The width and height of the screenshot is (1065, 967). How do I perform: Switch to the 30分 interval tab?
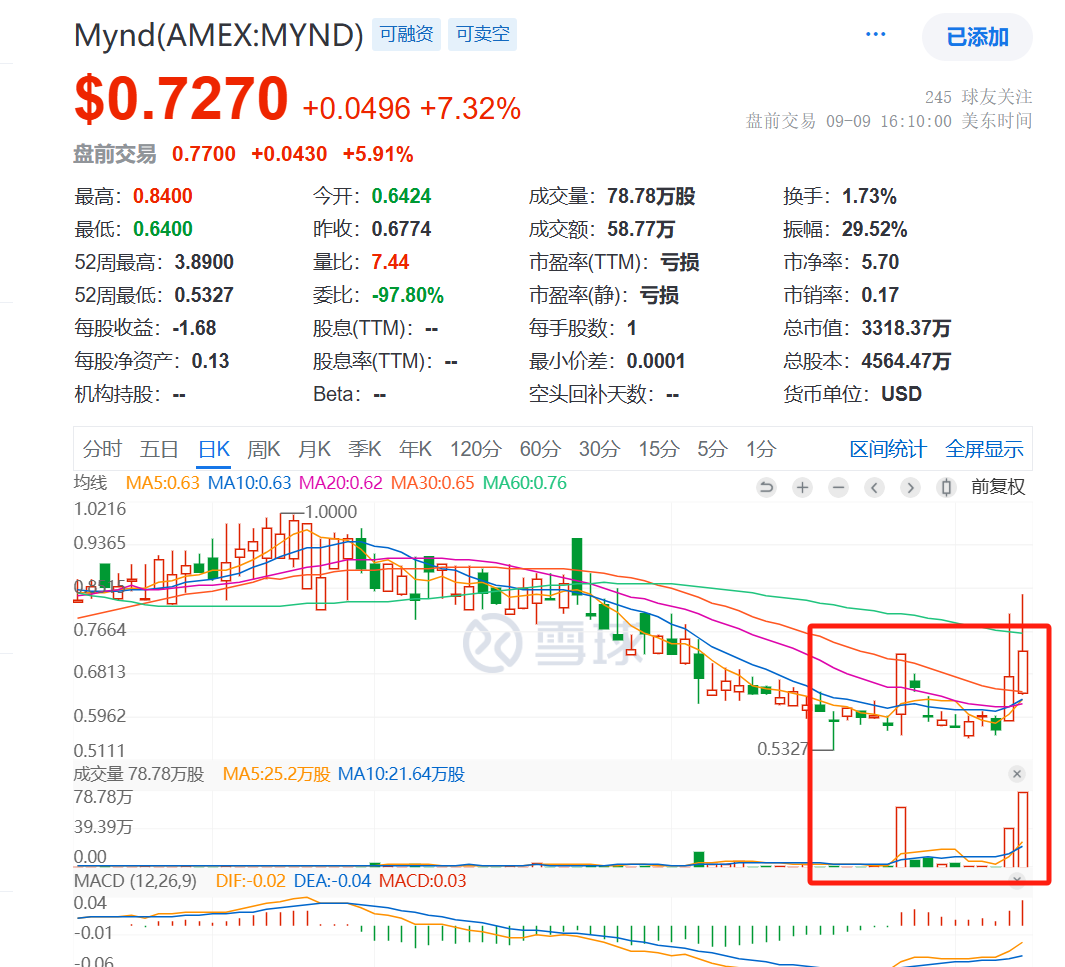599,449
